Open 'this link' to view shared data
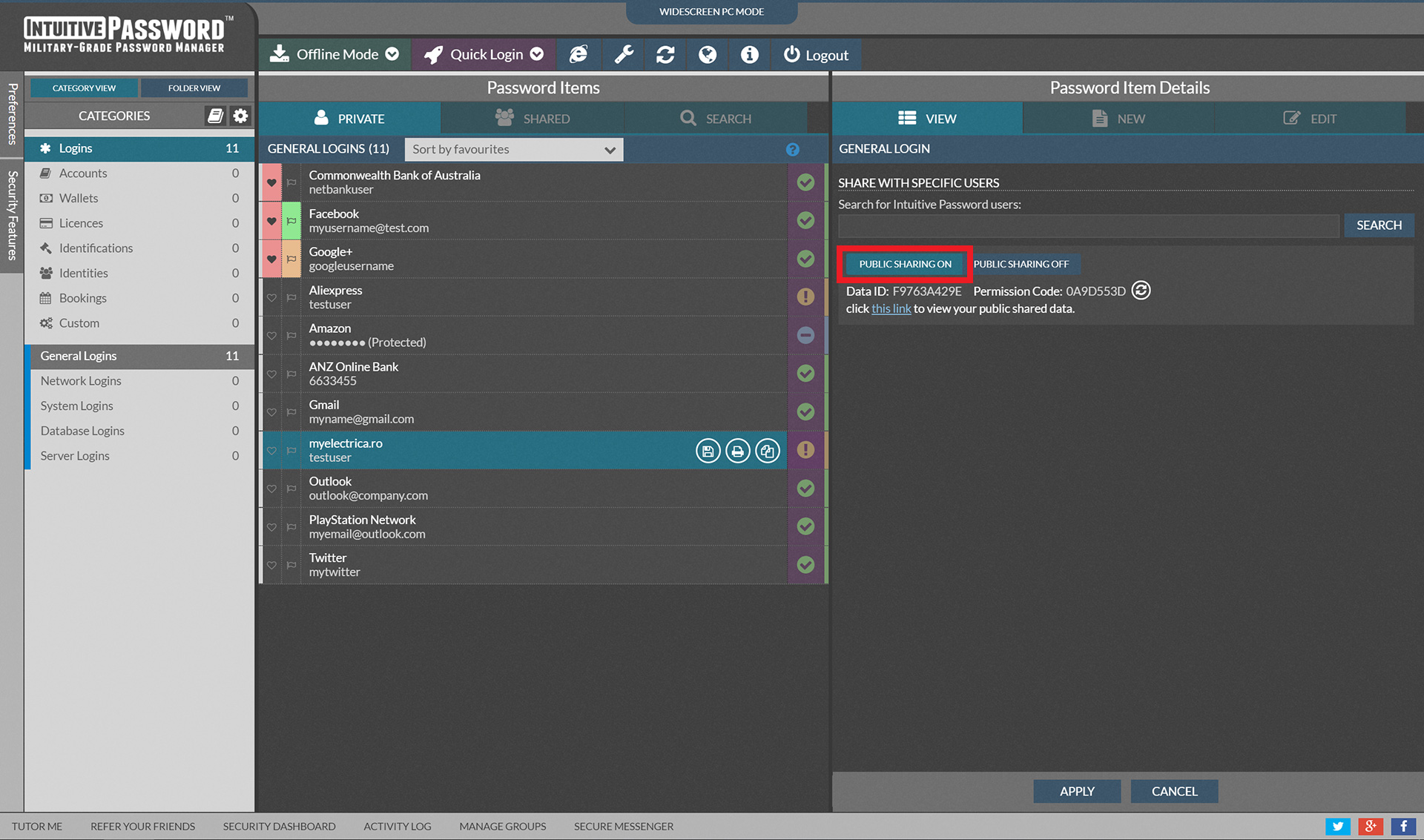The width and height of the screenshot is (1424, 840). coord(891,309)
